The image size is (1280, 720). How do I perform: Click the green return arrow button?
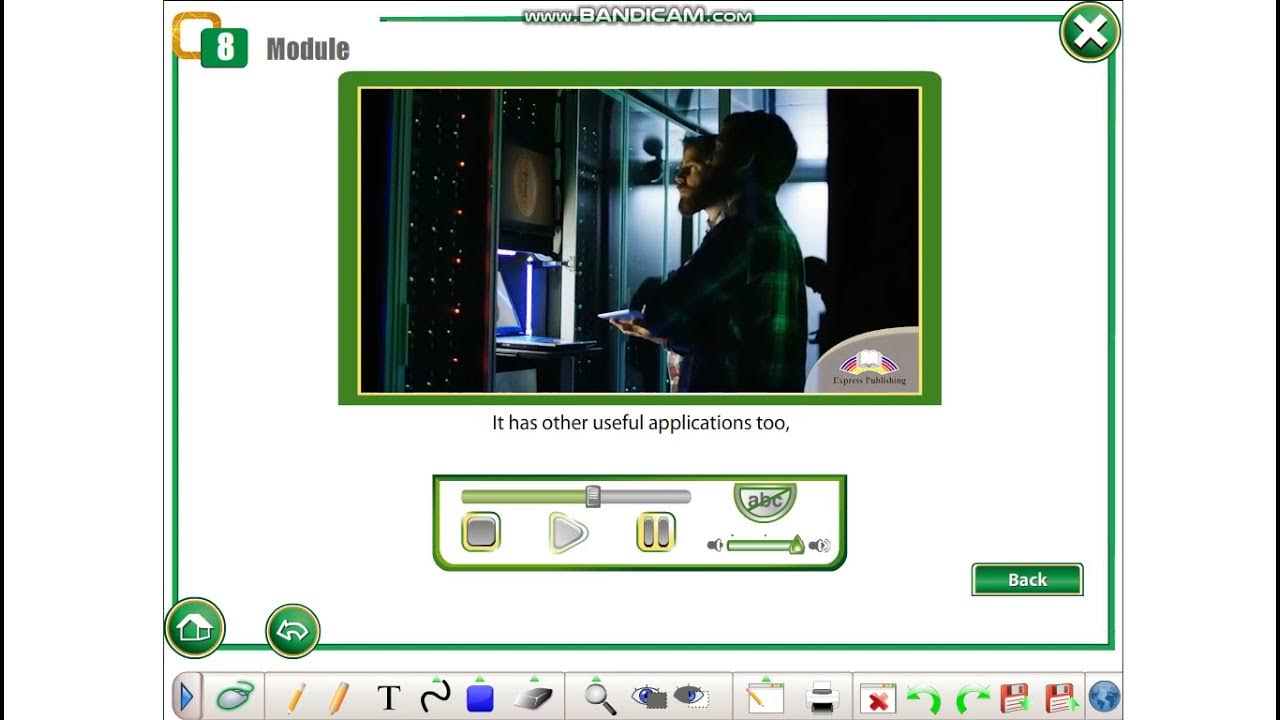click(293, 631)
